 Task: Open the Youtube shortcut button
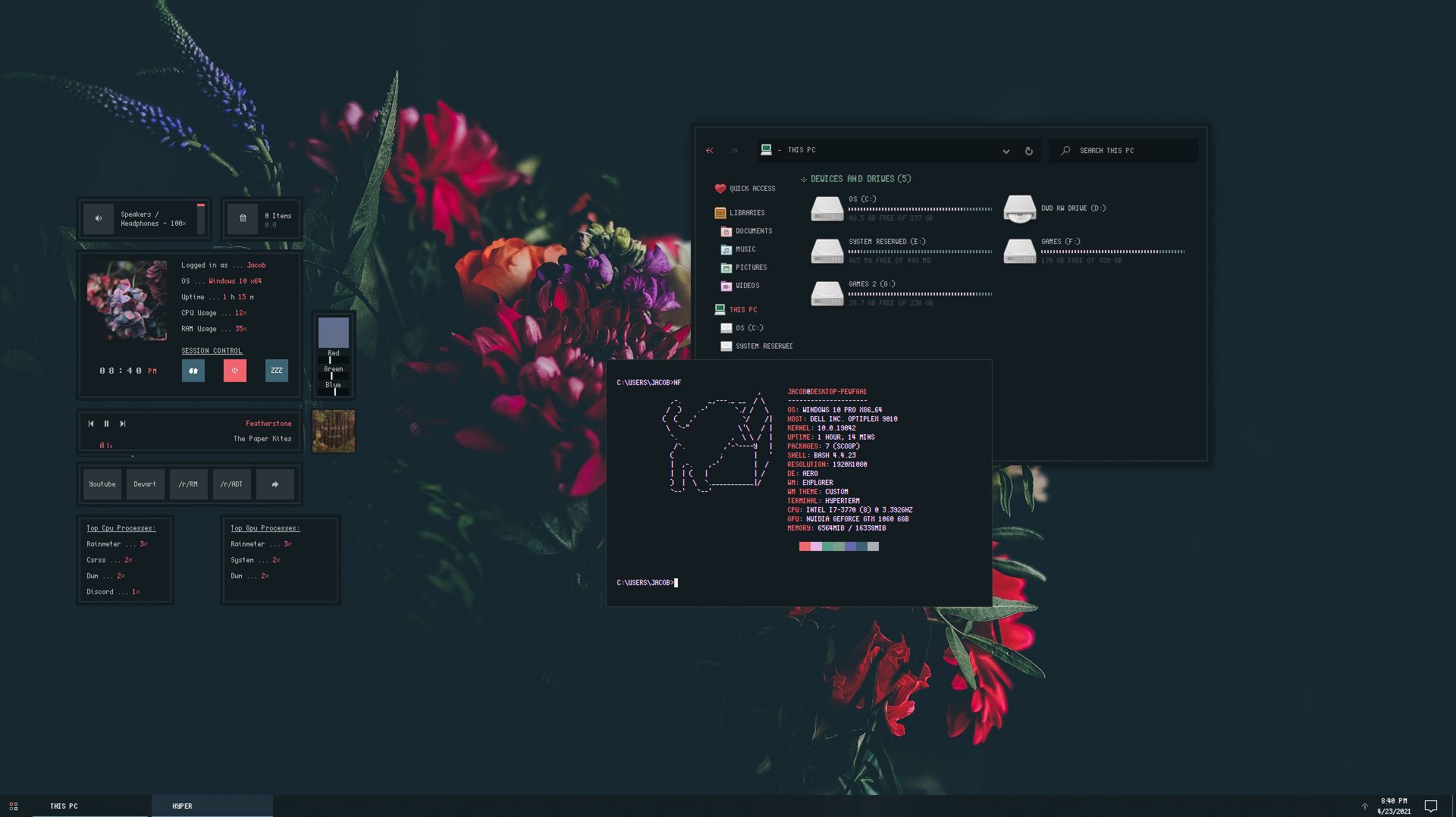pyautogui.click(x=102, y=484)
